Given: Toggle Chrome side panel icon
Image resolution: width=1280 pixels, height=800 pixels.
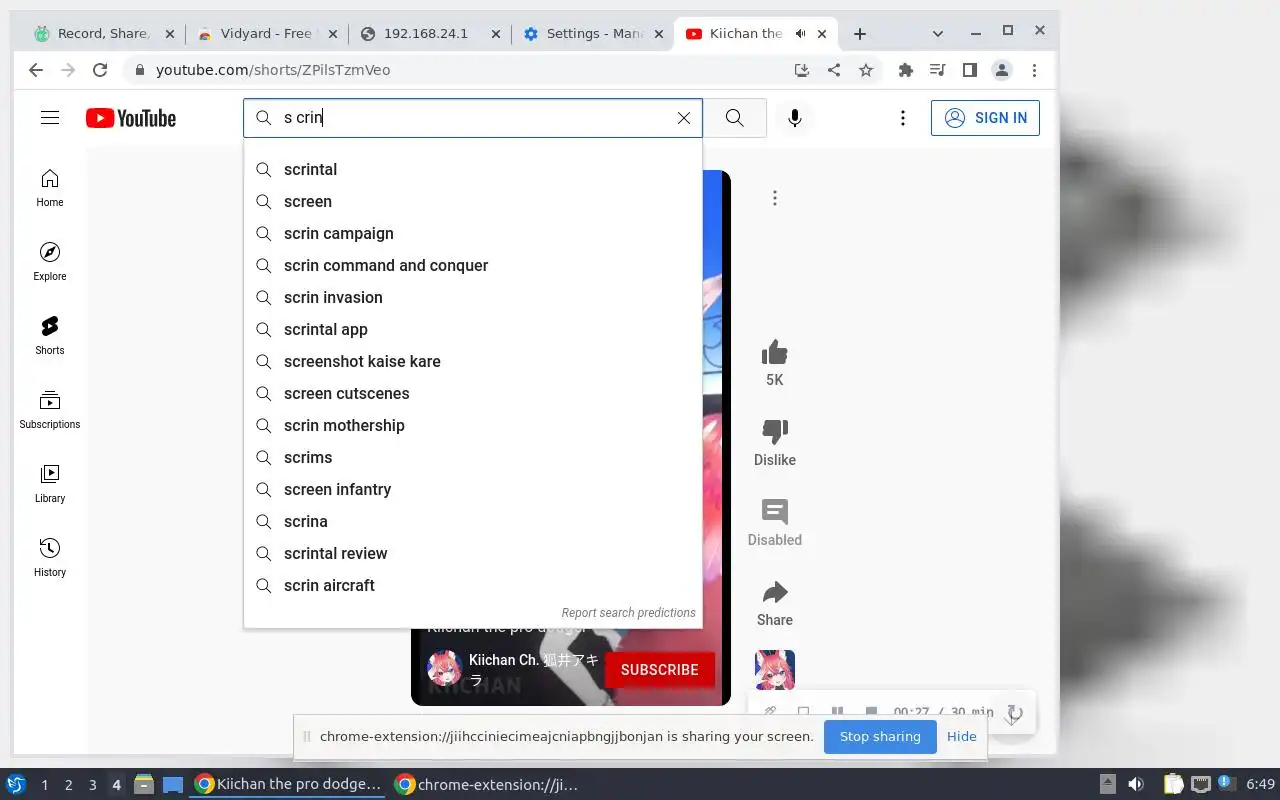Looking at the screenshot, I should 969,70.
